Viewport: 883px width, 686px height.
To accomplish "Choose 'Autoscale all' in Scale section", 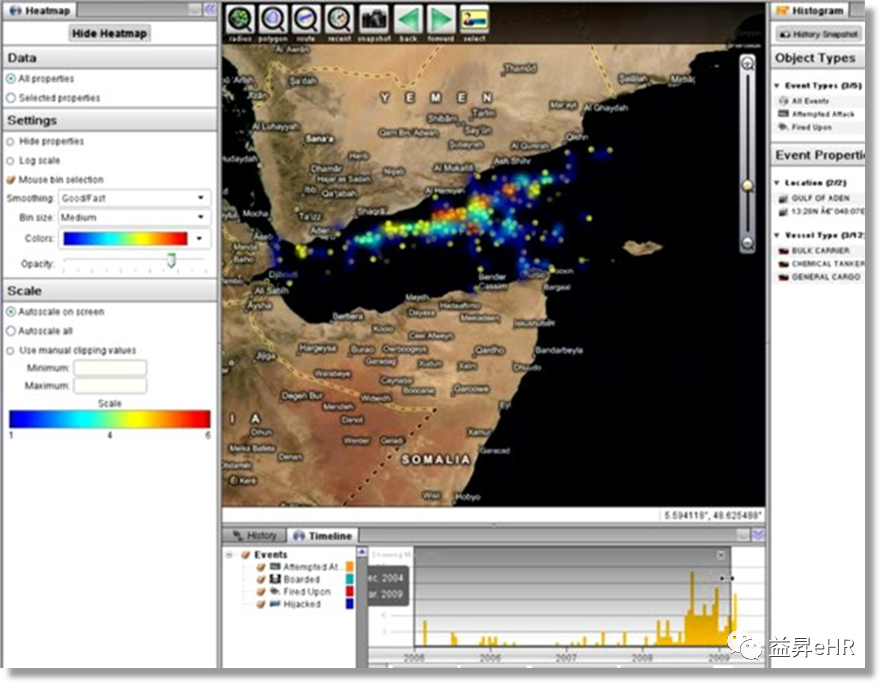I will (x=11, y=331).
